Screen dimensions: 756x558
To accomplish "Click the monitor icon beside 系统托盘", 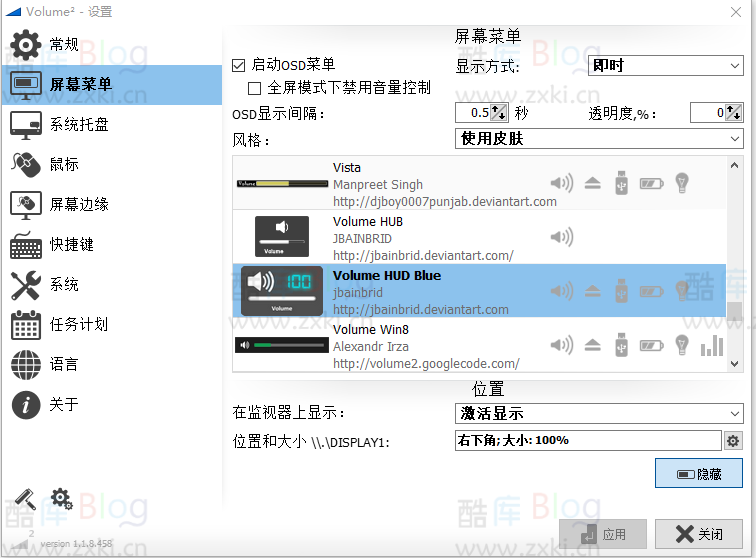I will click(26, 125).
